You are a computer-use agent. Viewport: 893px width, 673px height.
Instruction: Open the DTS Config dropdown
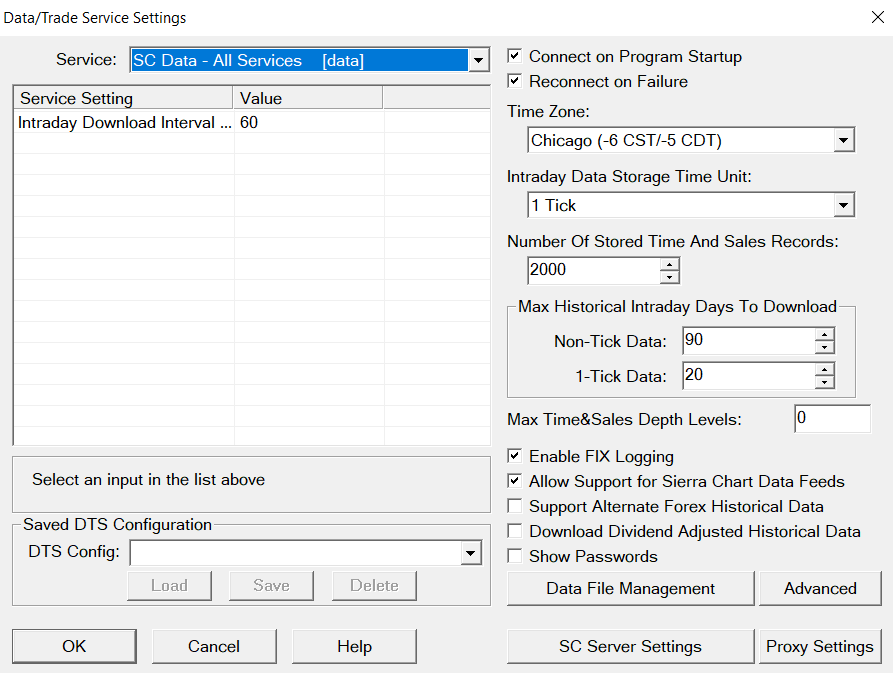pyautogui.click(x=470, y=553)
